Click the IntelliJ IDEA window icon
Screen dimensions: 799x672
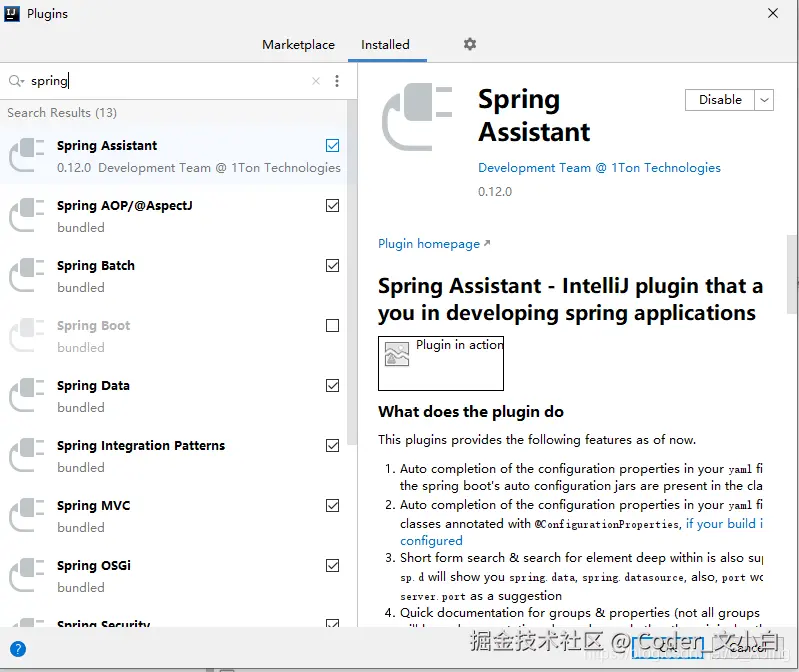[x=12, y=14]
